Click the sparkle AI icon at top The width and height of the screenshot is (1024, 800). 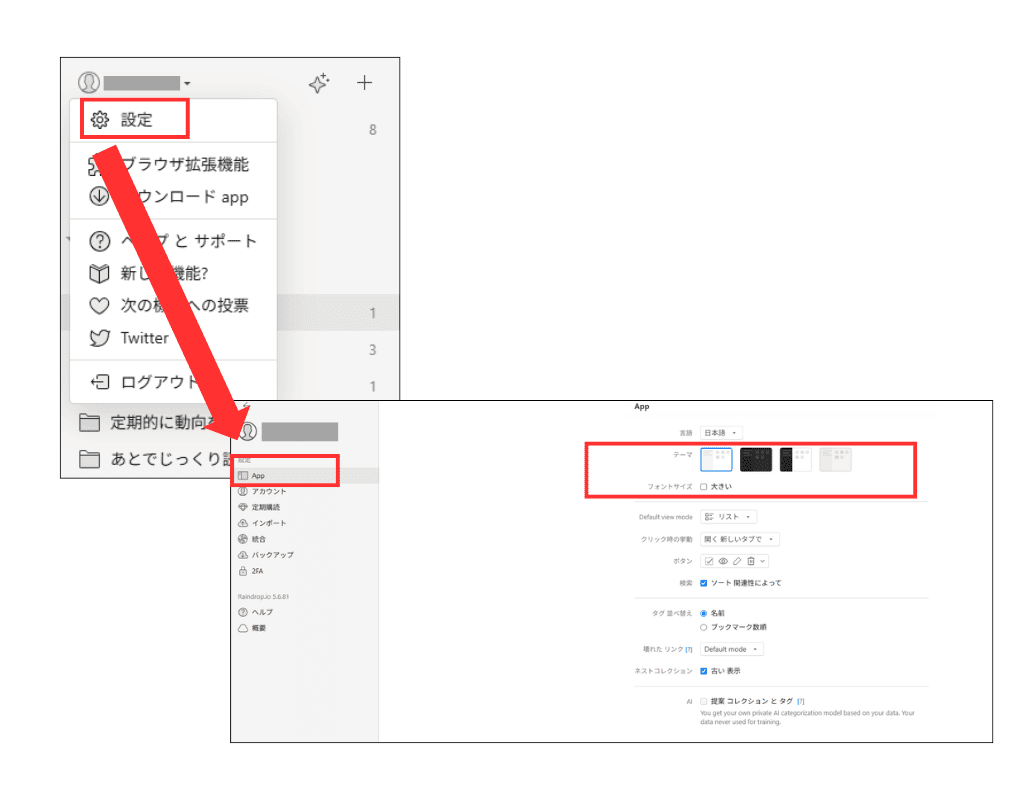tap(319, 84)
